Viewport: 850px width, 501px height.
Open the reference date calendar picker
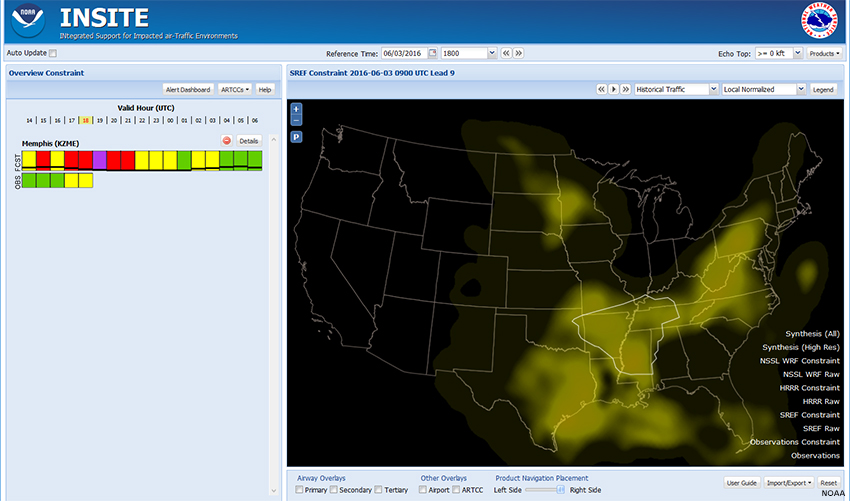[433, 53]
